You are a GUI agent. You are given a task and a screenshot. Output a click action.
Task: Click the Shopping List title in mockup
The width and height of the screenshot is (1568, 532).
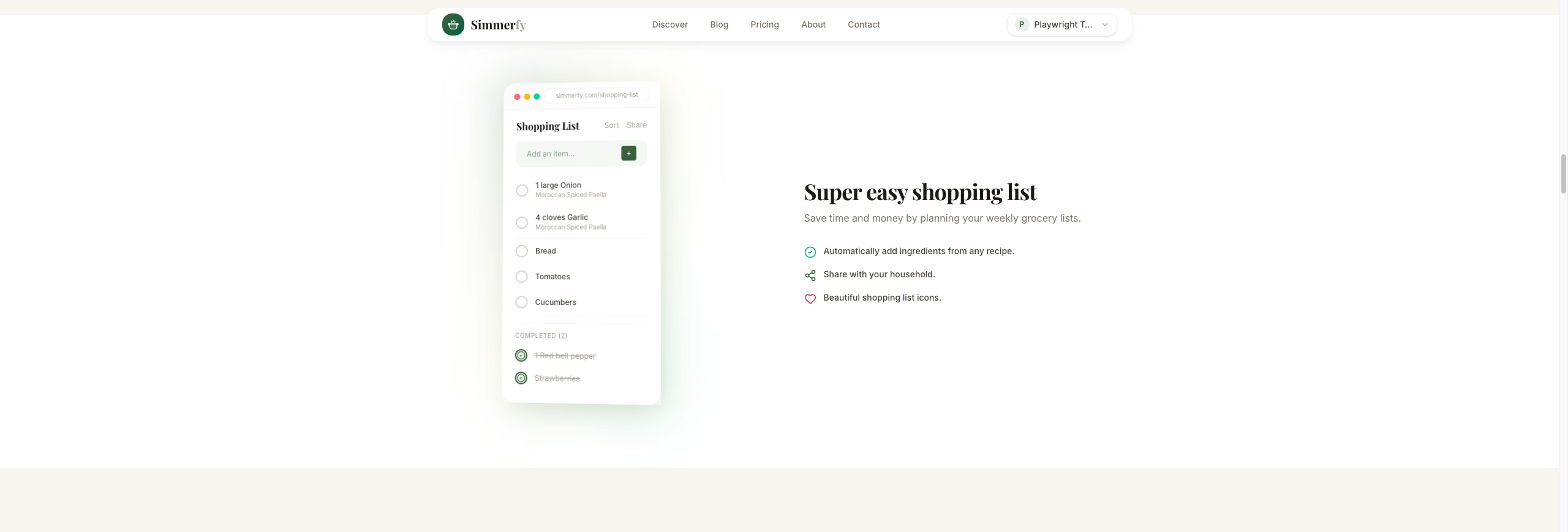(x=548, y=126)
